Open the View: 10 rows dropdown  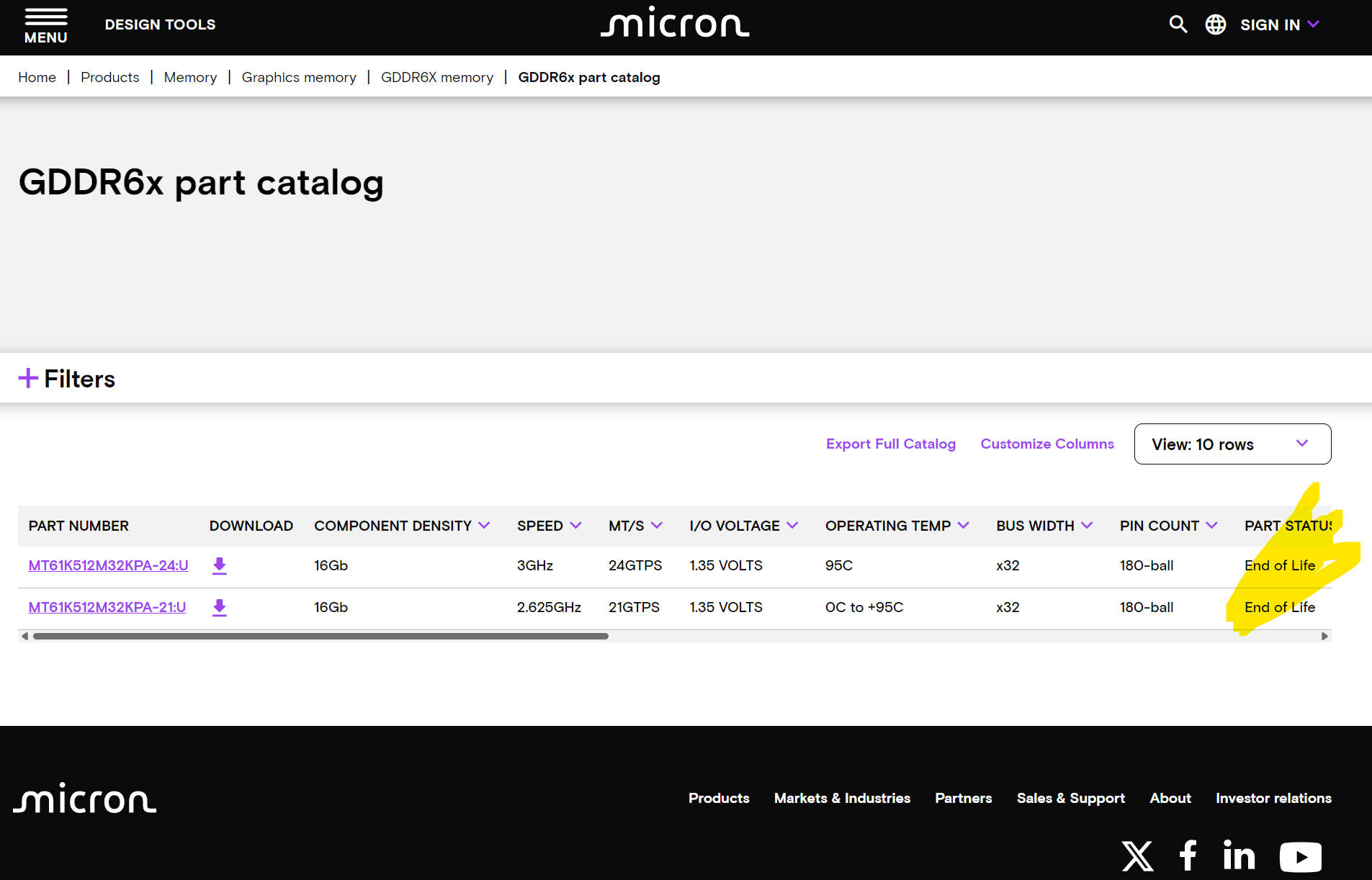pyautogui.click(x=1232, y=444)
